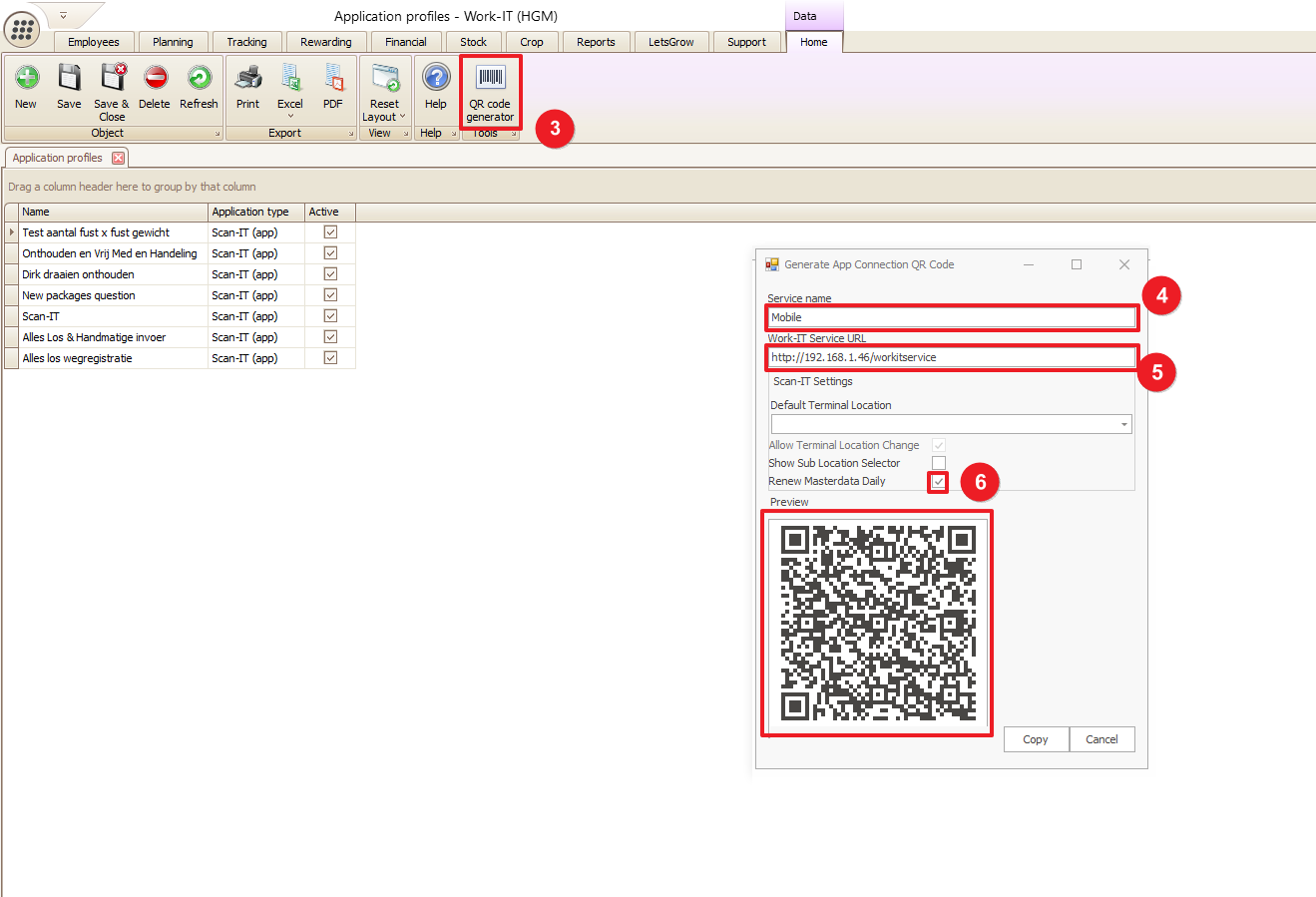Click the Save icon in ribbon

pyautogui.click(x=69, y=78)
